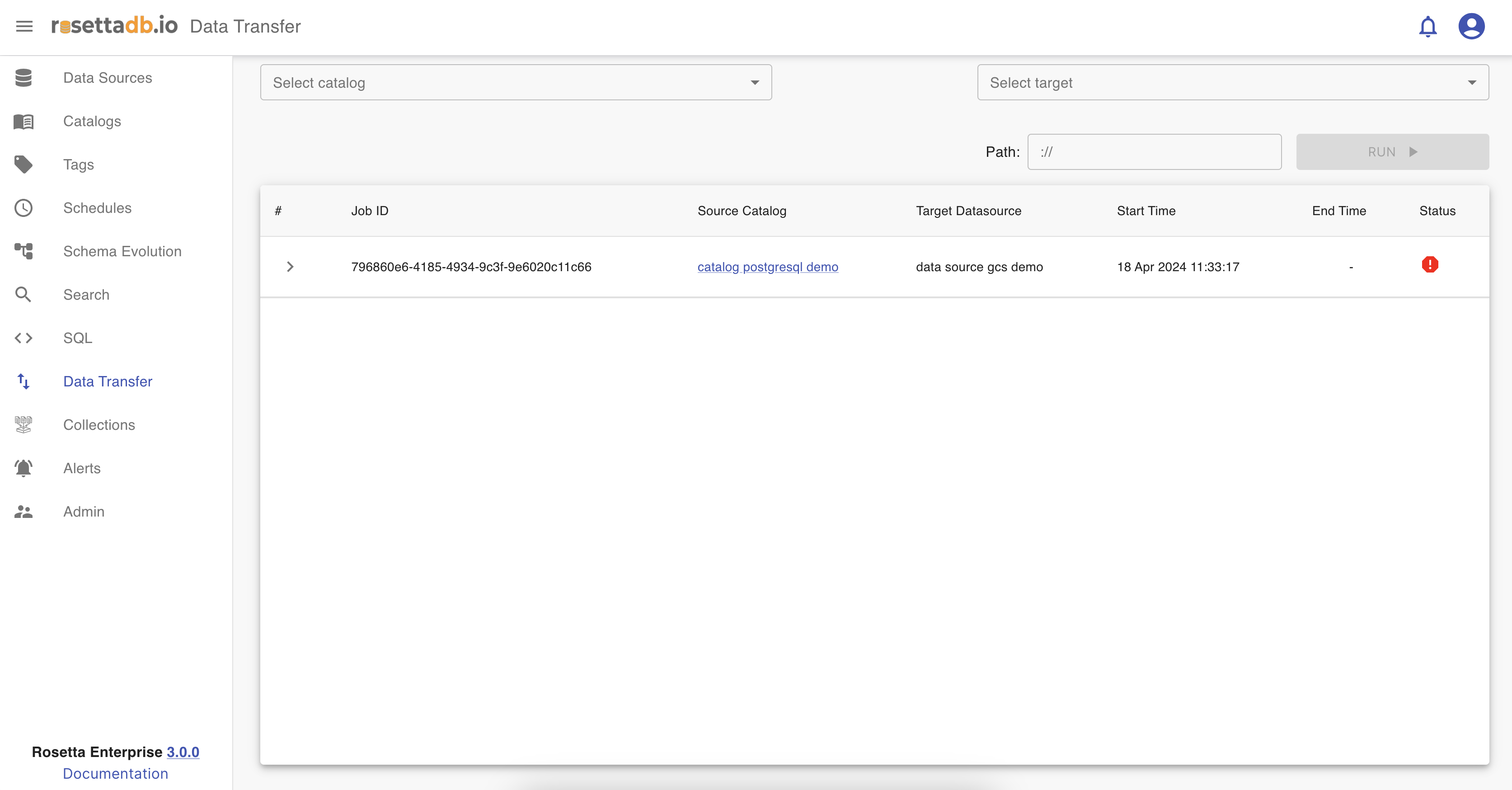This screenshot has height=790, width=1512.
Task: Open the Documentation link
Action: [116, 774]
